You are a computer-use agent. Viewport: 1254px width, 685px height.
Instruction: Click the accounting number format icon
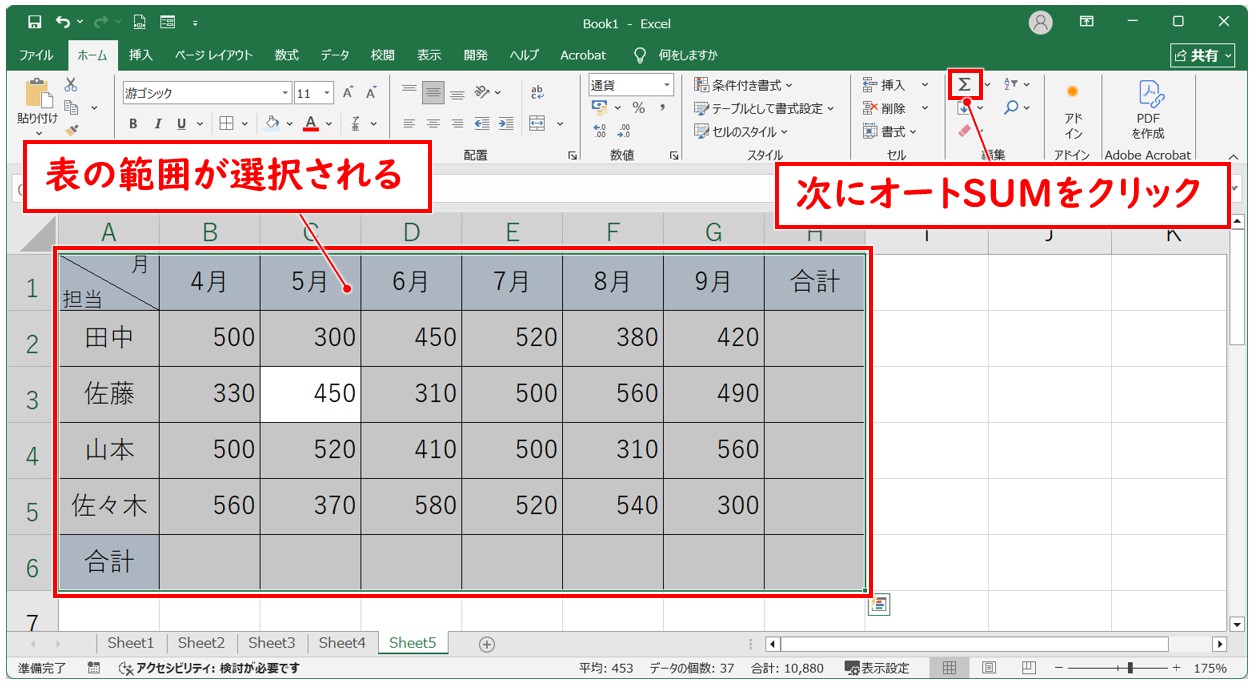pyautogui.click(x=599, y=107)
